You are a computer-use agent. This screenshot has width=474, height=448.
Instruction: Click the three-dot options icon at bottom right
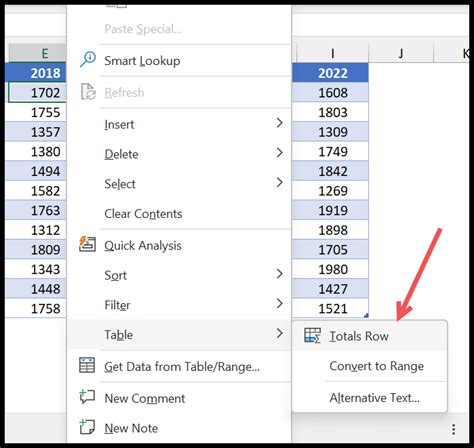(453, 429)
